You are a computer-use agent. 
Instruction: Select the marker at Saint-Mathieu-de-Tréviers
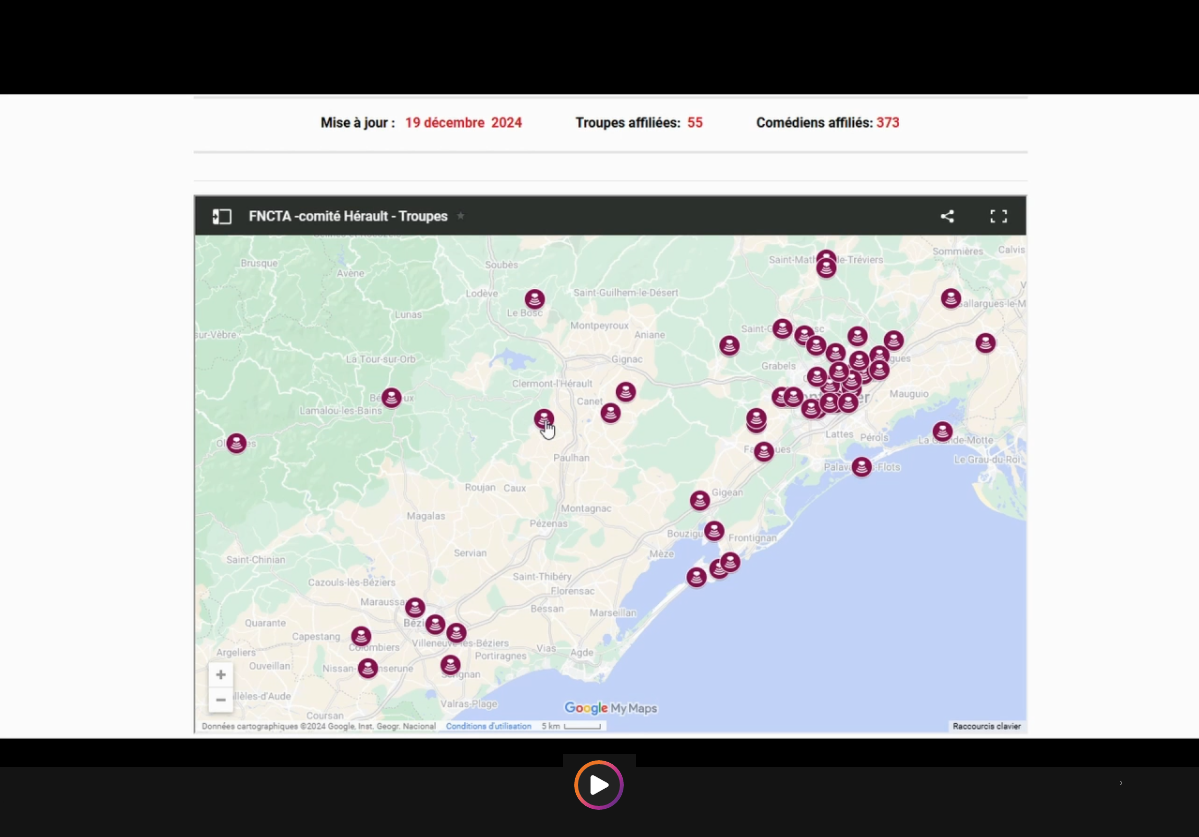pyautogui.click(x=826, y=268)
